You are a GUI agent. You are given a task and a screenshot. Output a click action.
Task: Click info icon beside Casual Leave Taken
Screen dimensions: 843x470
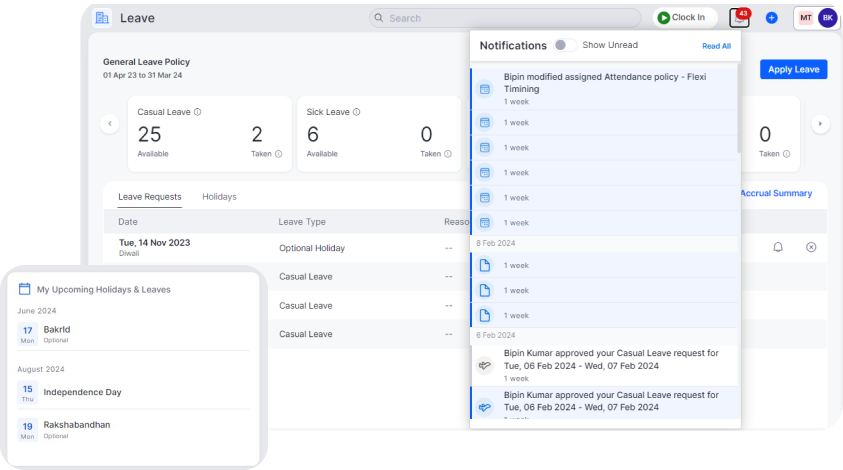(278, 154)
